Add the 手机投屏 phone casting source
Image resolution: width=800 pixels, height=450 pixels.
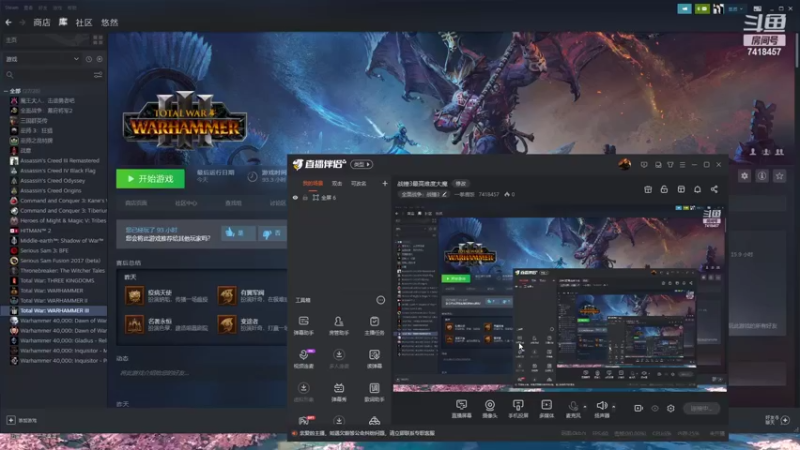(518, 409)
